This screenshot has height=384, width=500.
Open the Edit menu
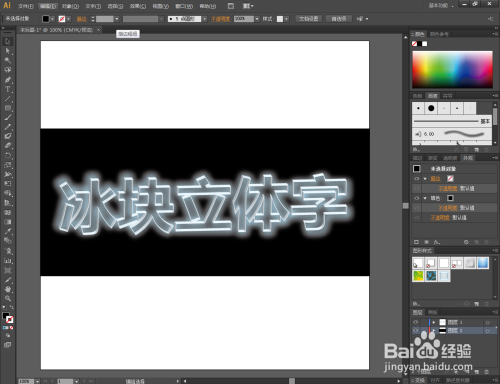tap(48, 6)
